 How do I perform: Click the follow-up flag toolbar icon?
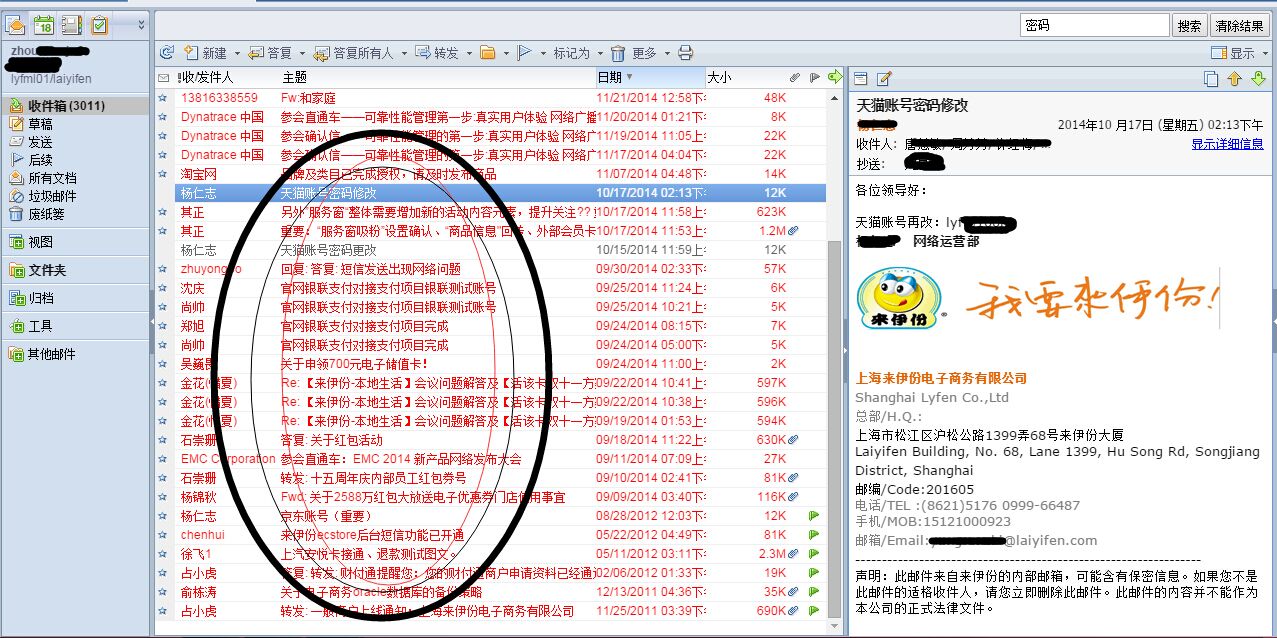pyautogui.click(x=524, y=53)
